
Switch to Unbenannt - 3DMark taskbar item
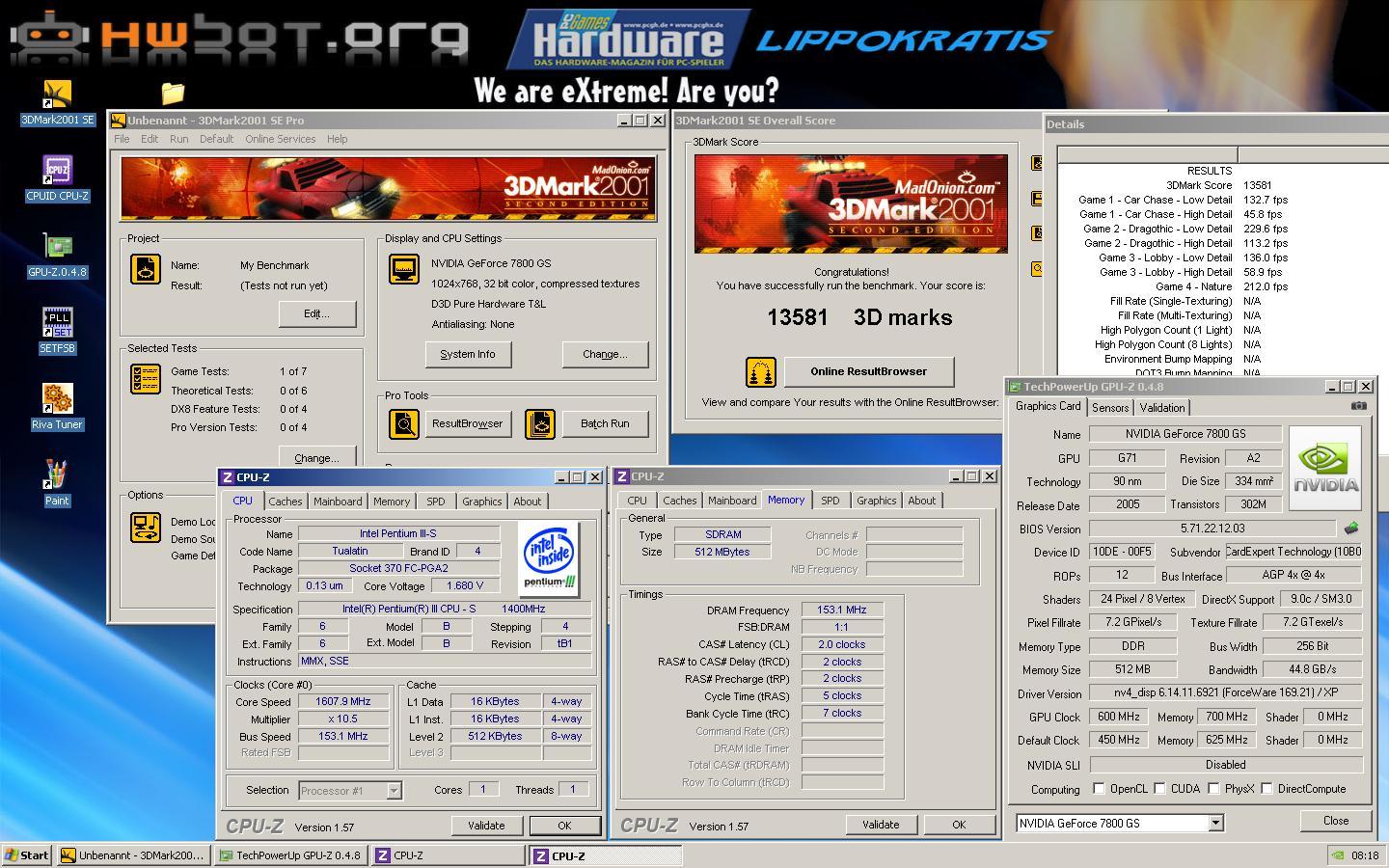[133, 855]
